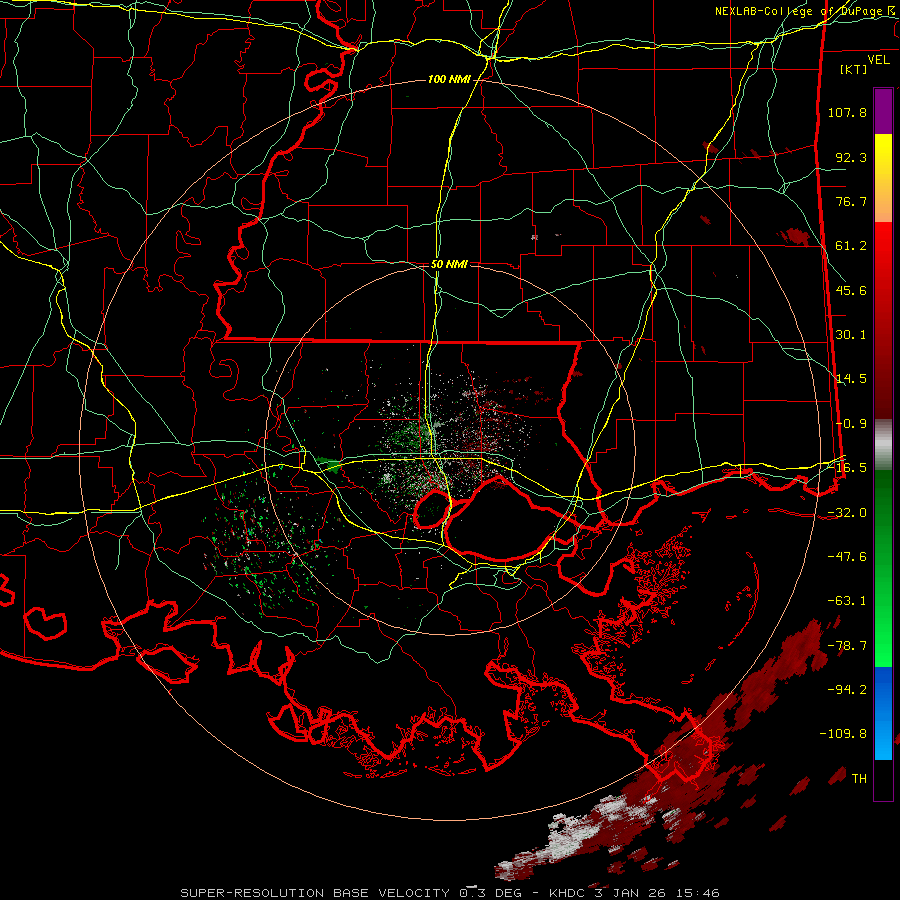Screen dimensions: 900x900
Task: Click the "VEL" legend title
Action: click(878, 60)
